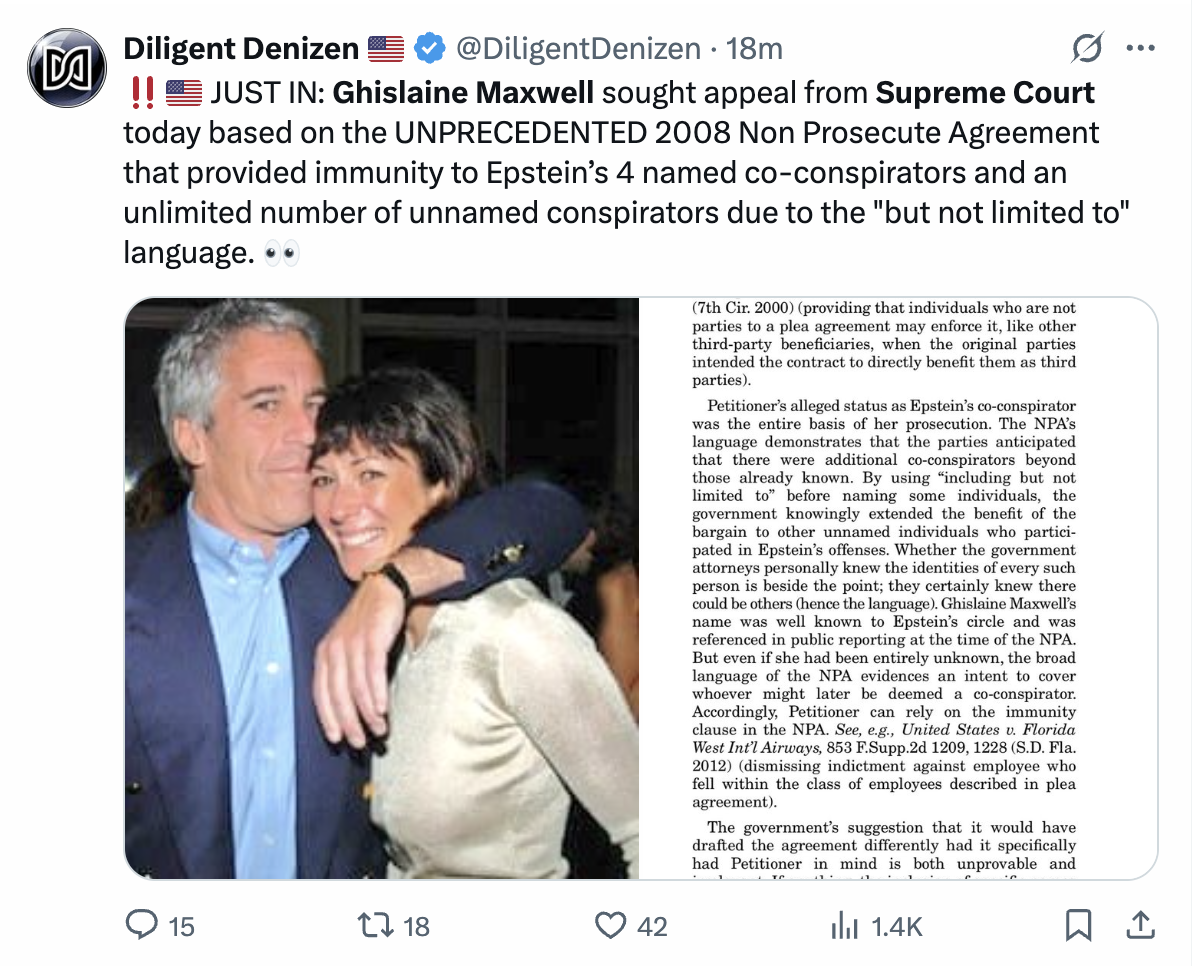1192x966 pixels.
Task: Click the 42 likes count
Action: 652,927
